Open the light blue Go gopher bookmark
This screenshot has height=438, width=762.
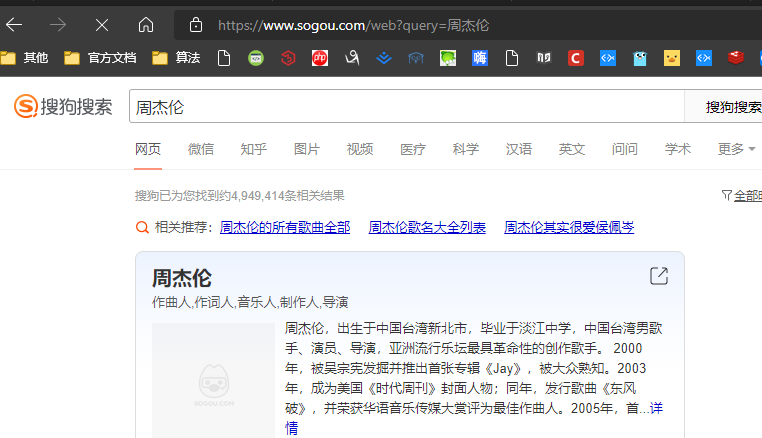640,58
